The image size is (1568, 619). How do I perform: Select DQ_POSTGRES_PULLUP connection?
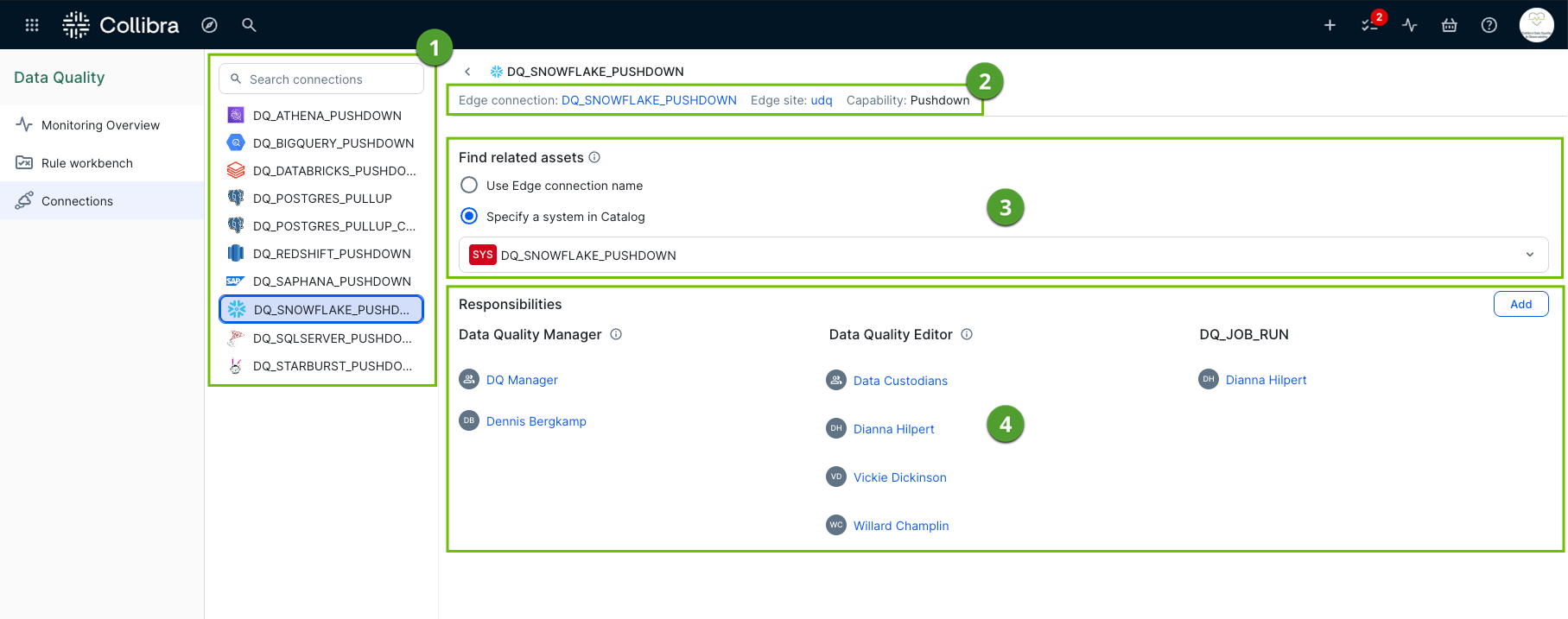click(x=321, y=198)
